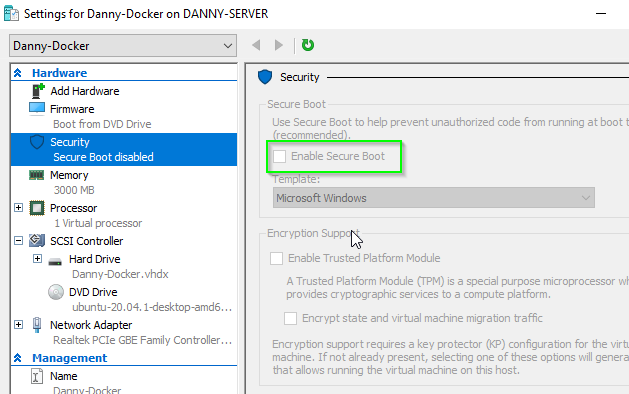The height and width of the screenshot is (394, 629).
Task: Select the Firmware settings item
Action: coord(72,109)
